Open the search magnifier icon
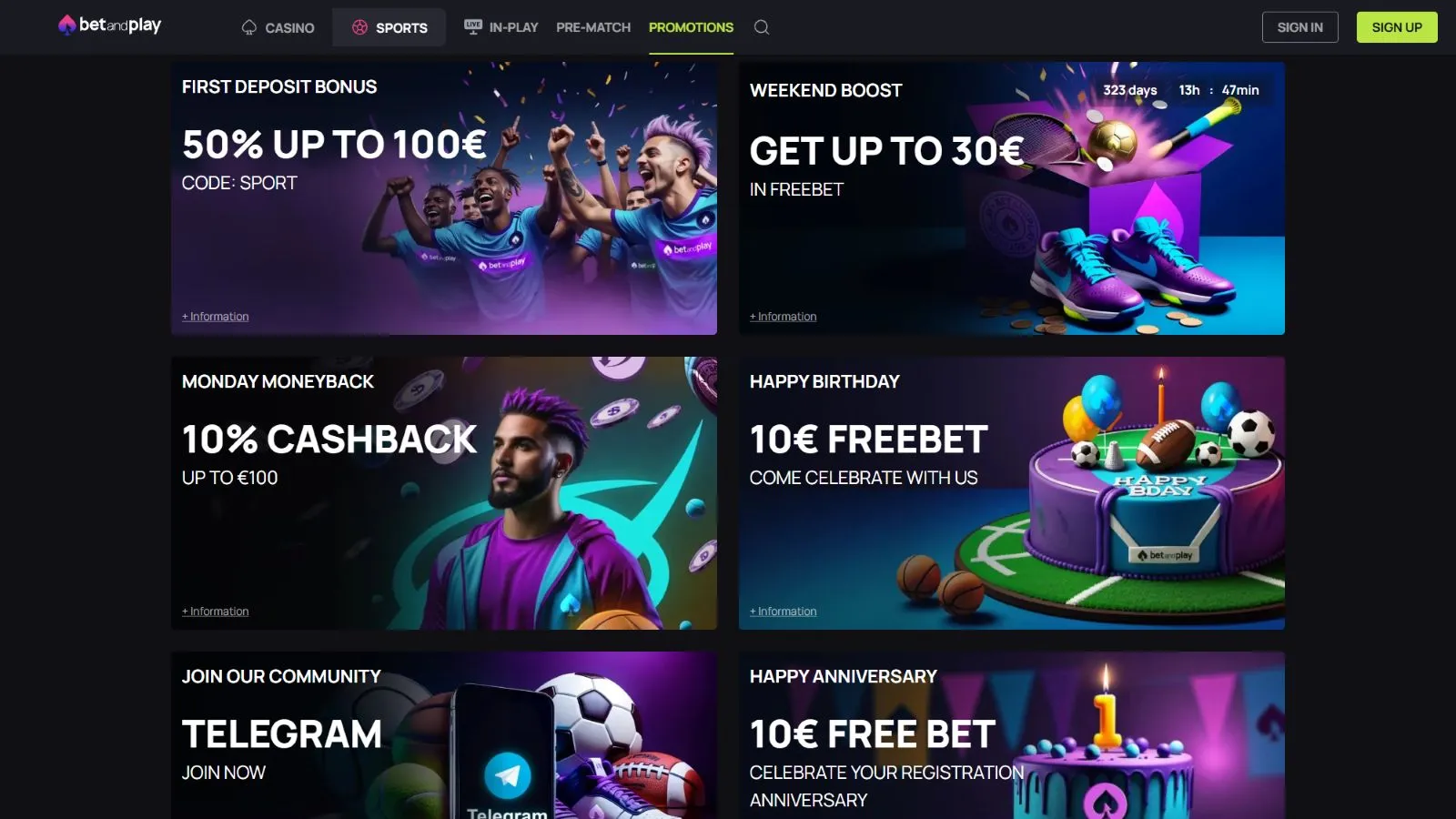1456x819 pixels. (x=762, y=27)
